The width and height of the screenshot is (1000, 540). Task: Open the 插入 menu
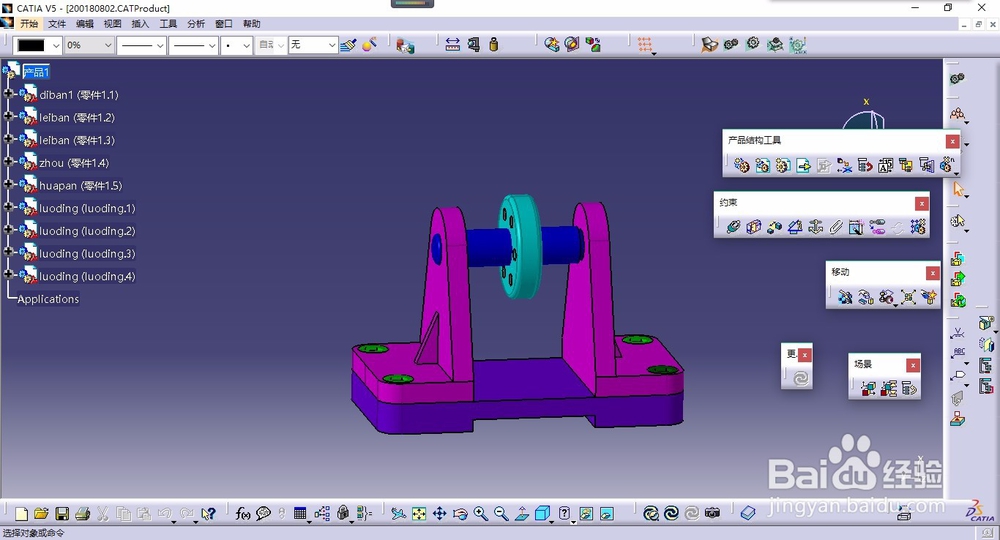click(x=140, y=24)
